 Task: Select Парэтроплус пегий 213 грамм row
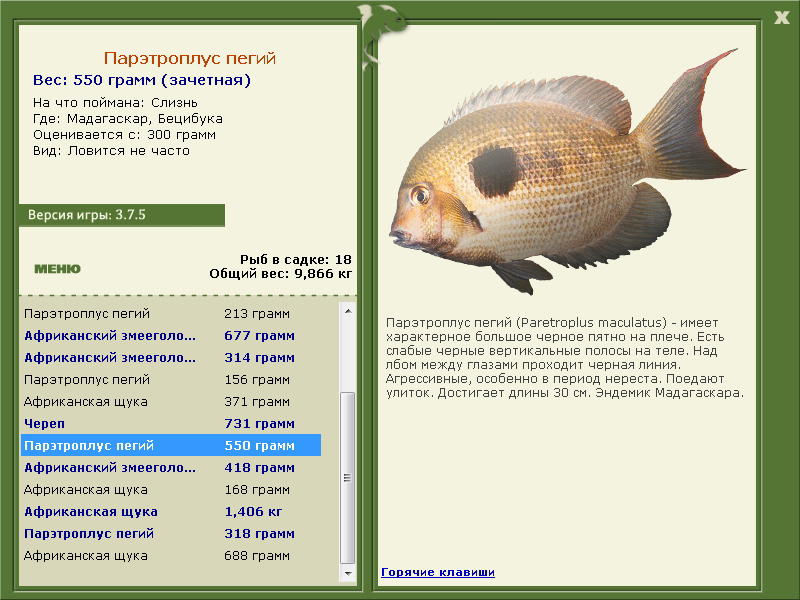pos(171,314)
